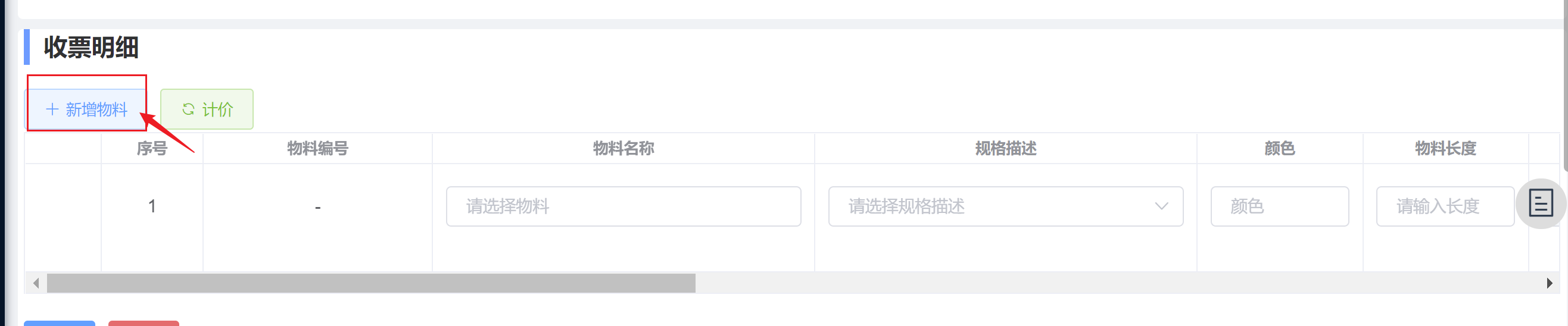This screenshot has height=326, width=1568.
Task: Click the 请输入长度 input field
Action: point(1445,206)
